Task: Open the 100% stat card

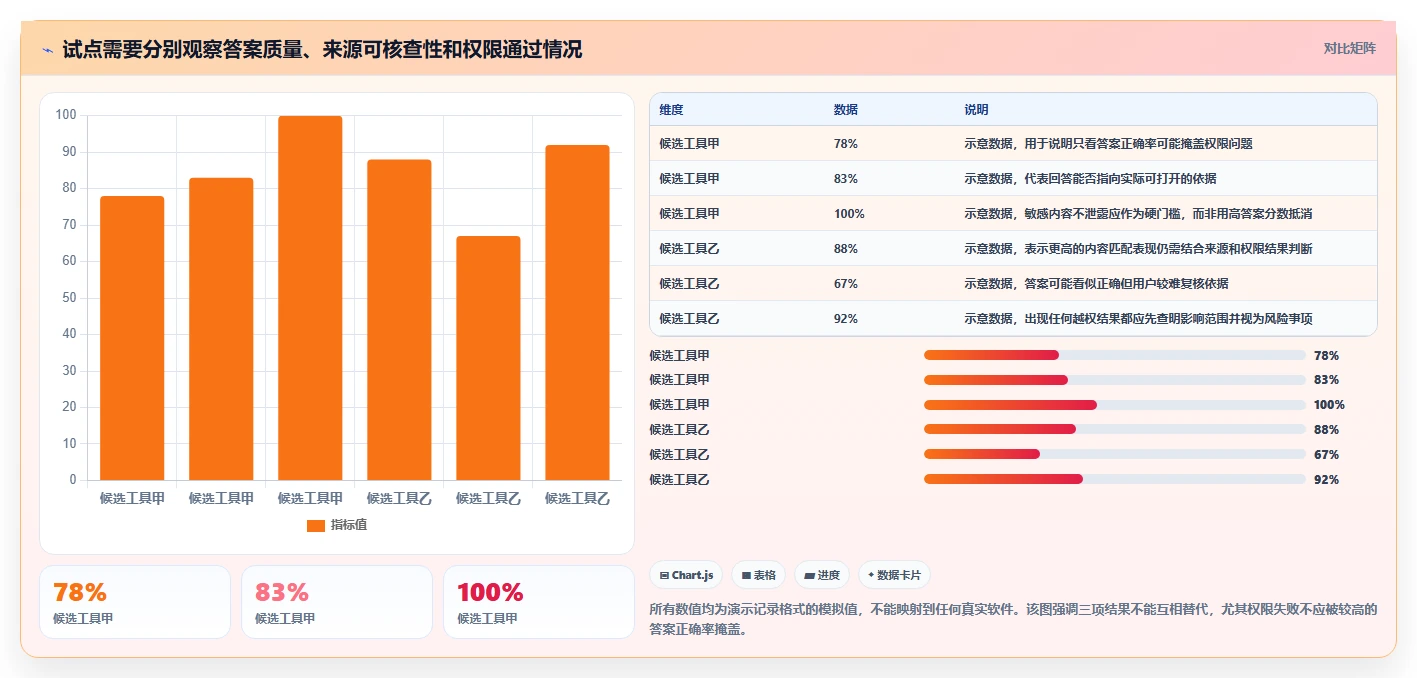Action: click(539, 602)
